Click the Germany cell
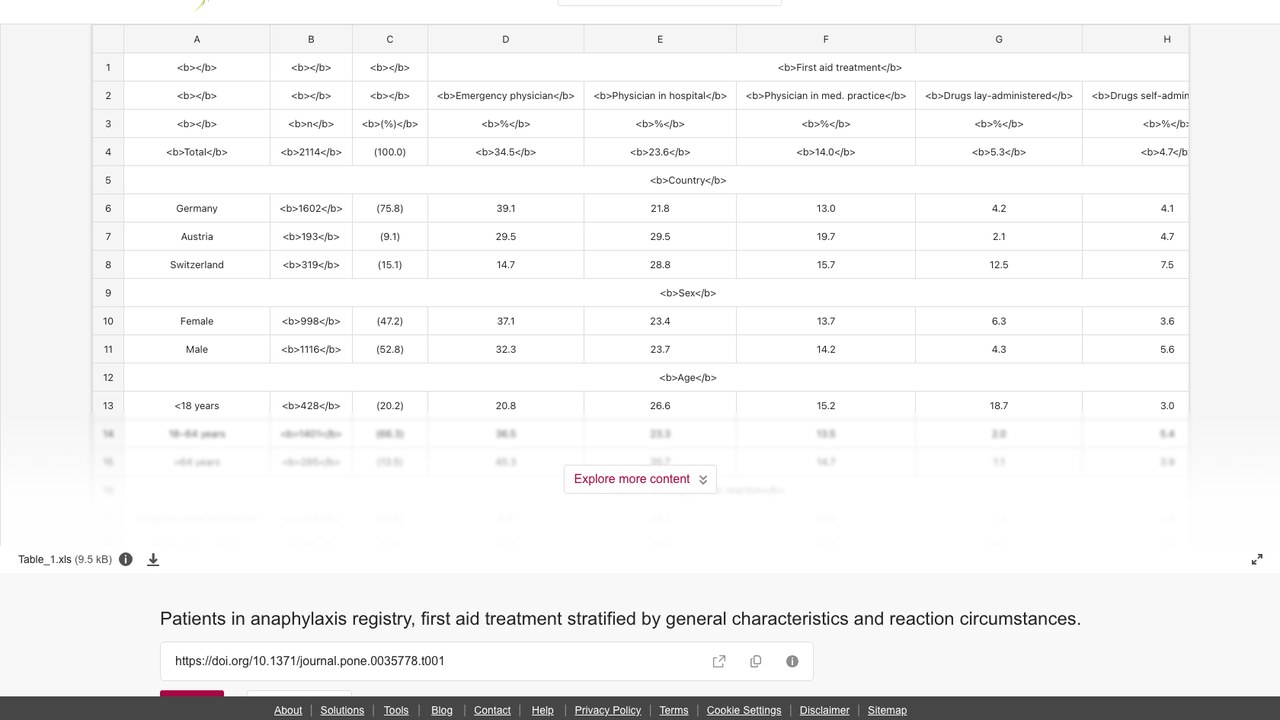Screen dimensions: 1280x720 197,208
